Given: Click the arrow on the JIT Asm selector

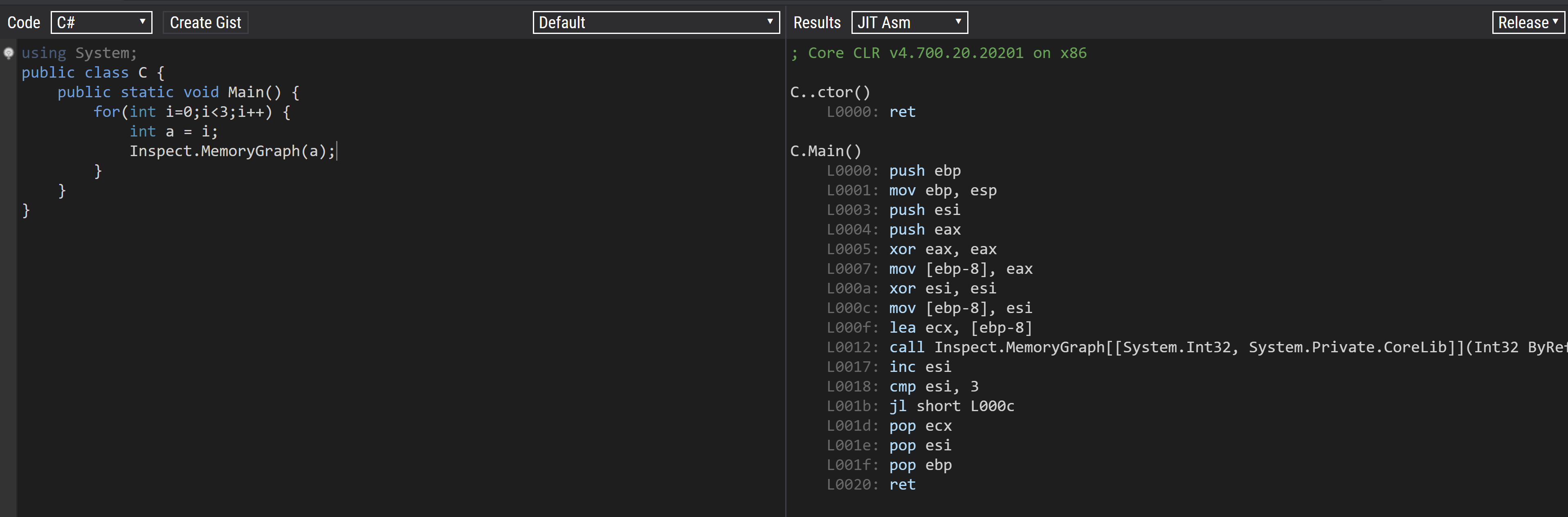Looking at the screenshot, I should 959,22.
